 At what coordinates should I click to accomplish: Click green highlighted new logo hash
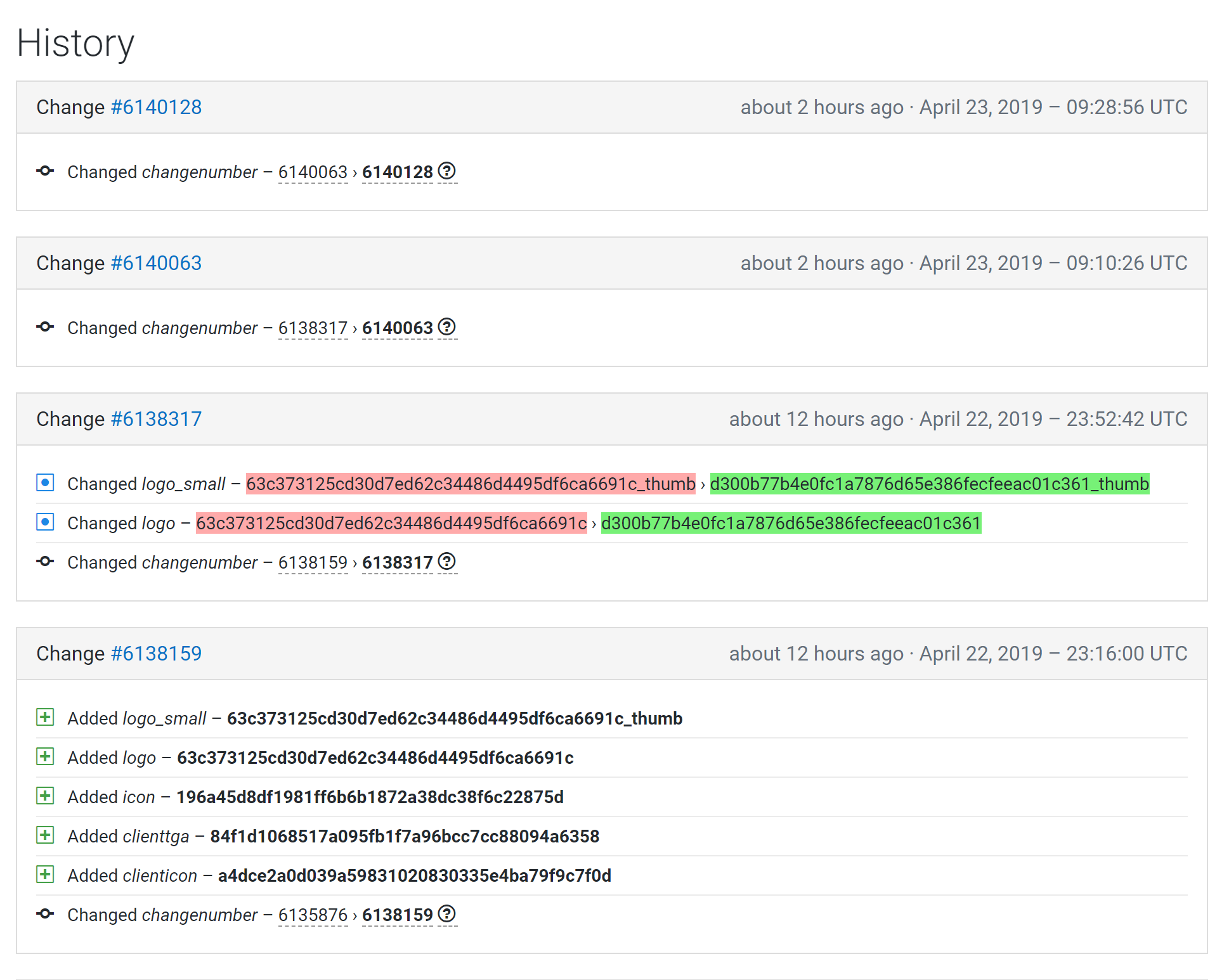(x=791, y=524)
